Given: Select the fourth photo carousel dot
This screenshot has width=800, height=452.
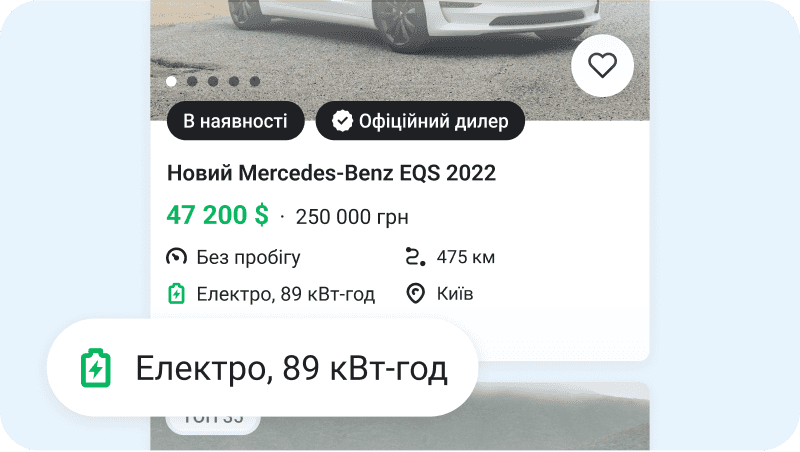Looking at the screenshot, I should pyautogui.click(x=234, y=81).
